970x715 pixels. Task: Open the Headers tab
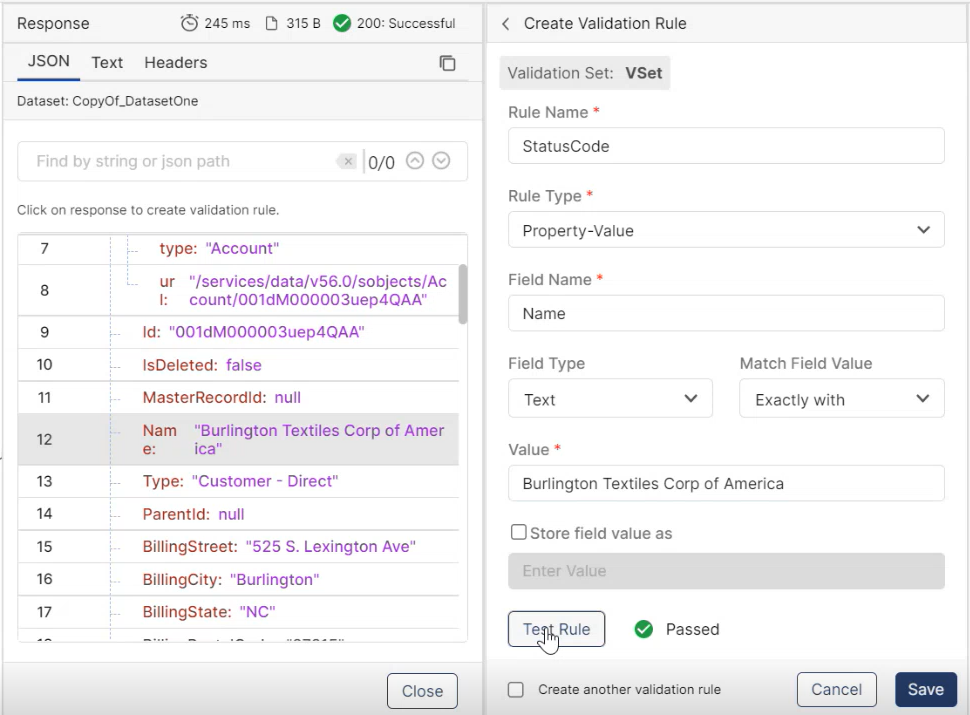(x=176, y=62)
